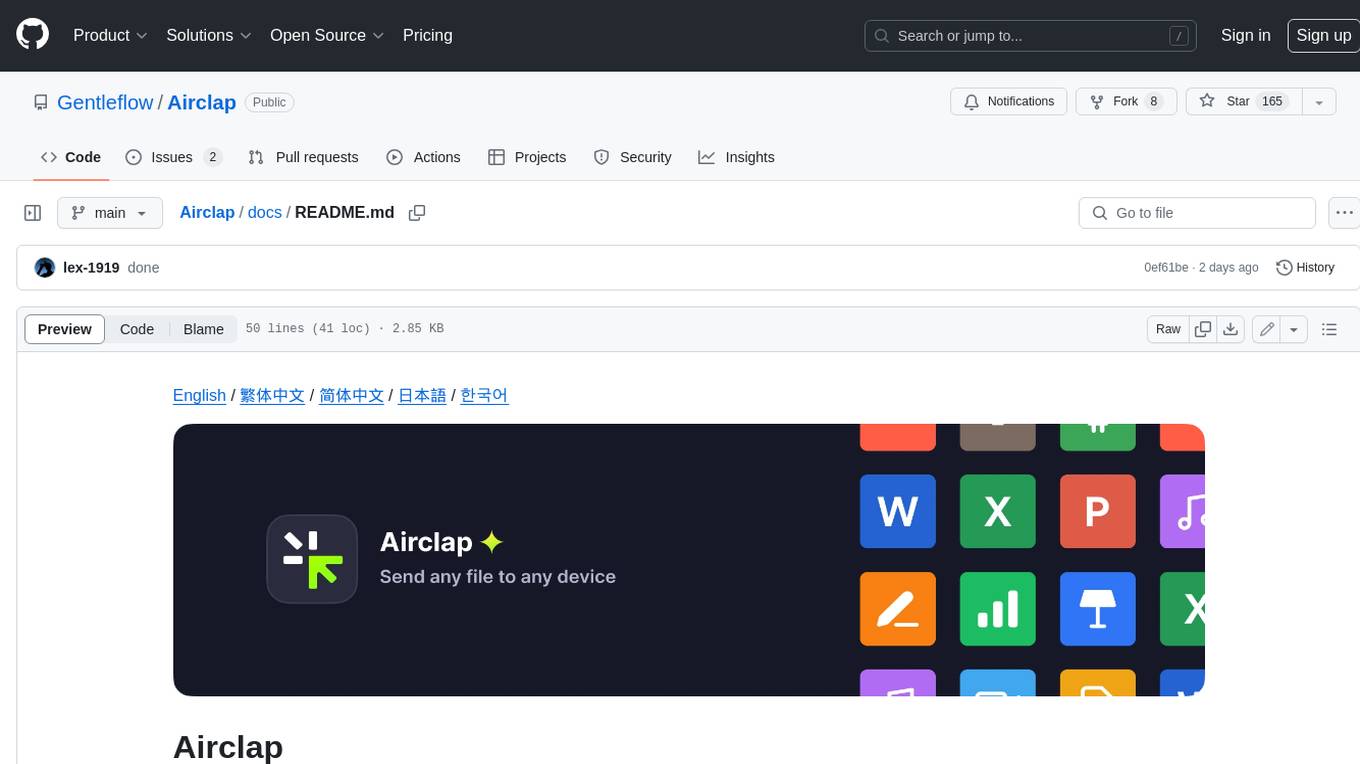Open the more file actions menu

(1344, 213)
